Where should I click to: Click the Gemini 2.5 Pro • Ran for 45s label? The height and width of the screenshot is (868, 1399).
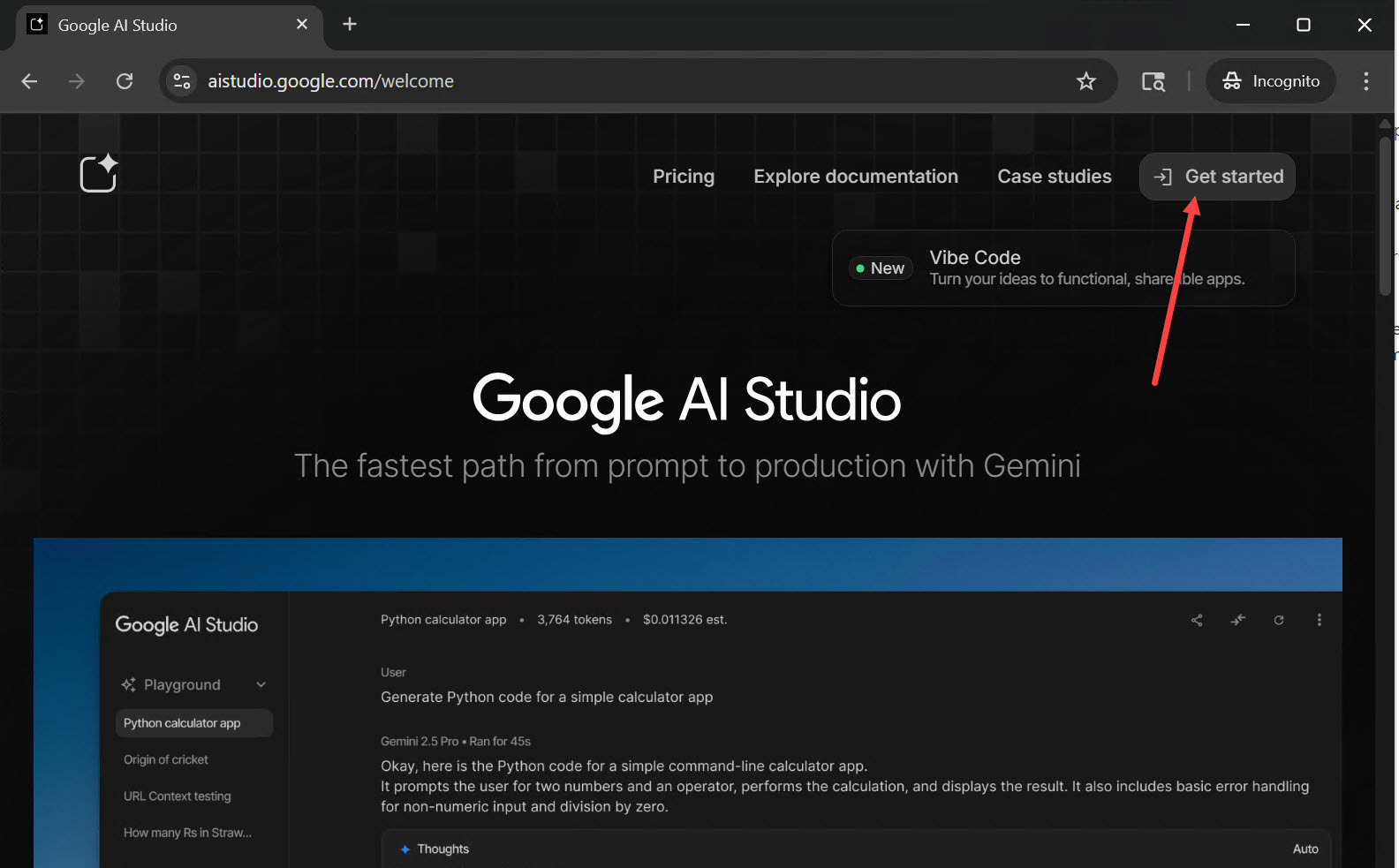(456, 742)
